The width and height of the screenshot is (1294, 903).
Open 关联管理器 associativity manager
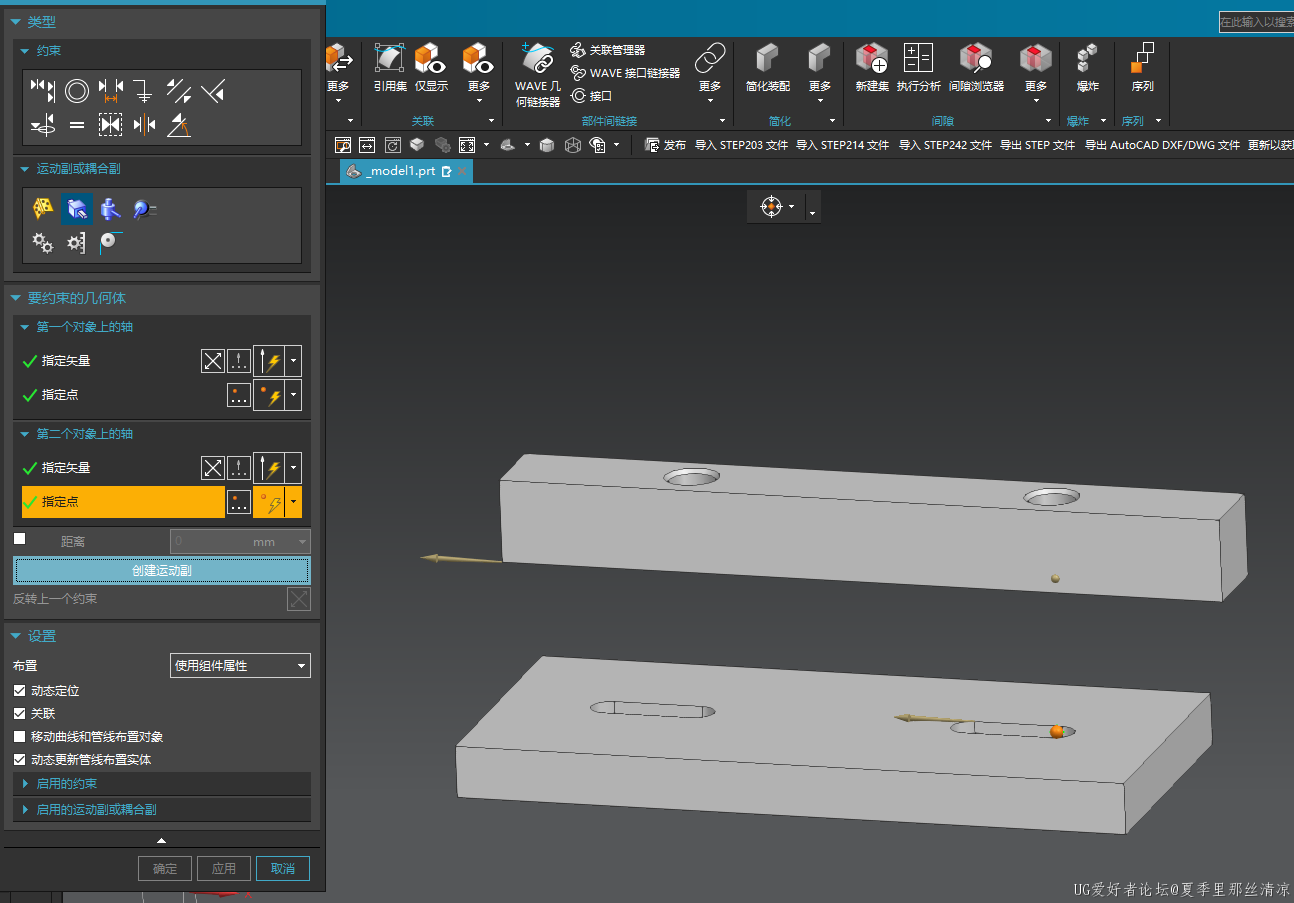608,50
